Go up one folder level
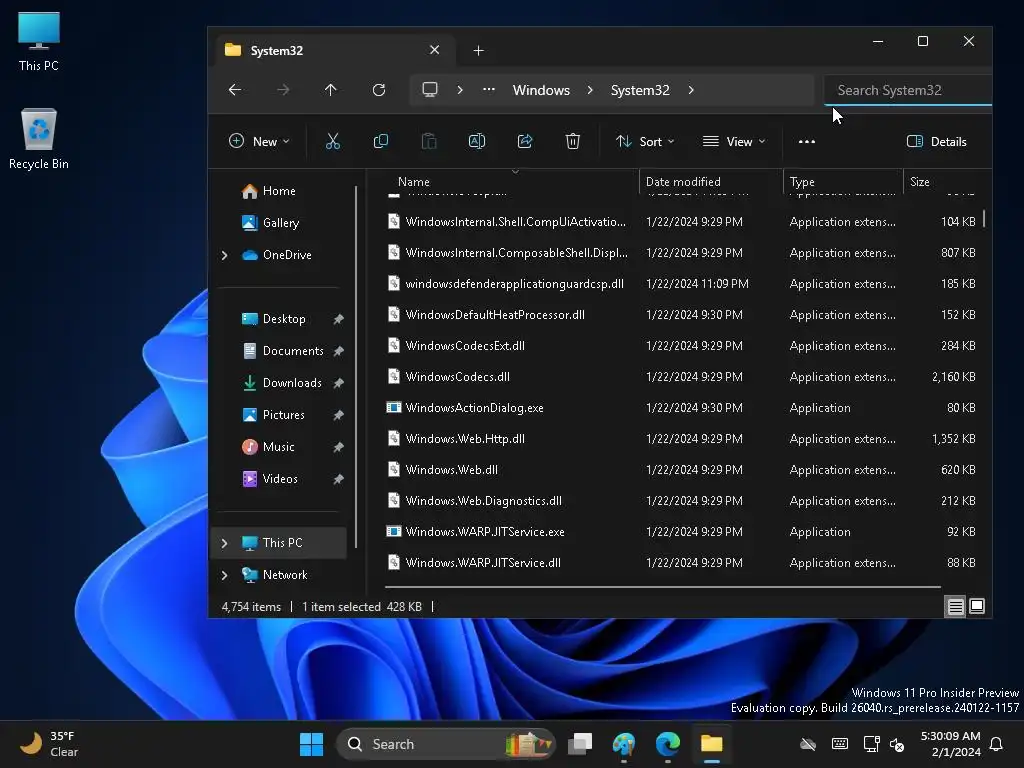Image resolution: width=1024 pixels, height=768 pixels. (x=330, y=90)
